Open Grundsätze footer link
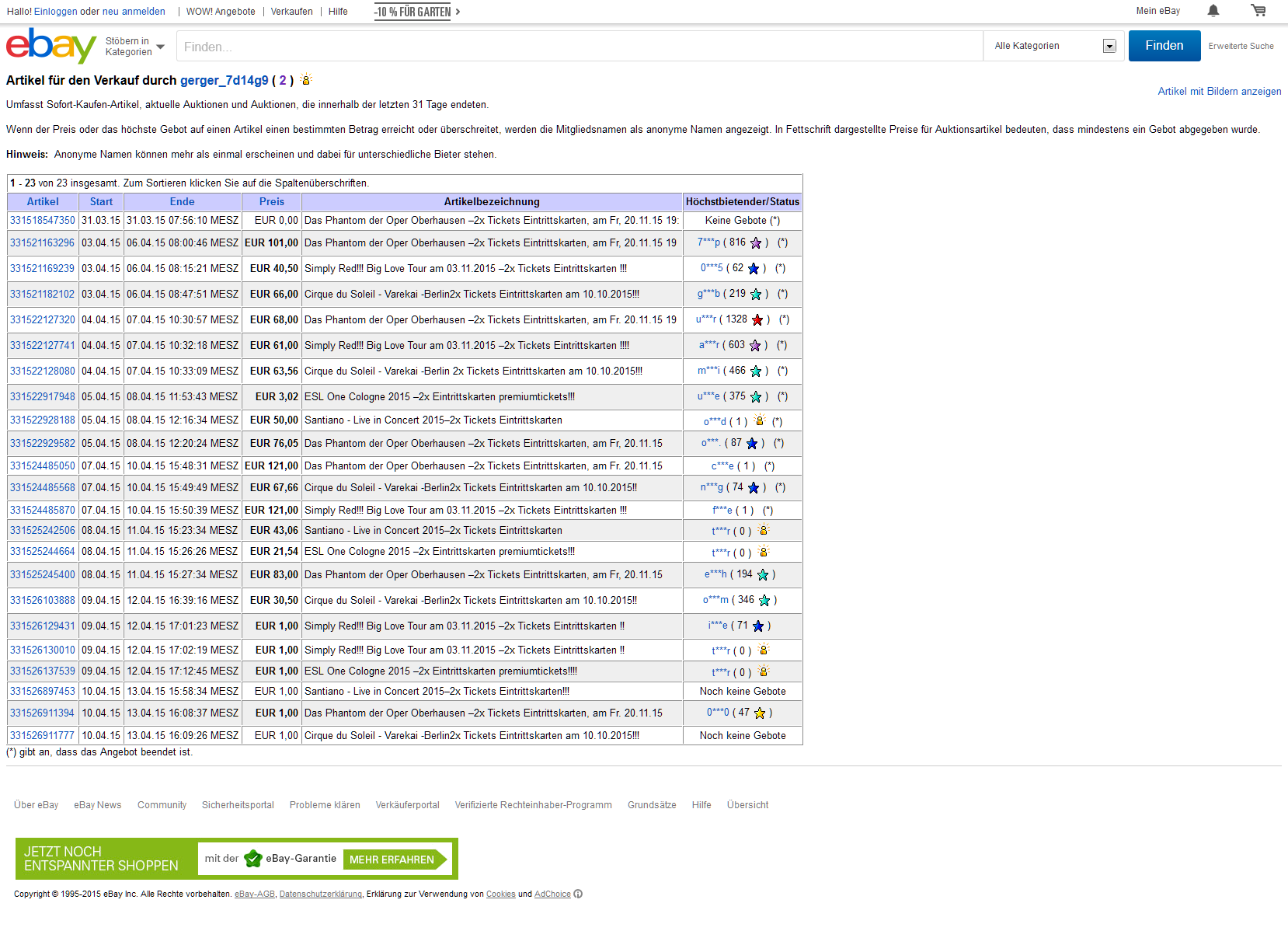The height and width of the screenshot is (938, 1288). pos(652,805)
